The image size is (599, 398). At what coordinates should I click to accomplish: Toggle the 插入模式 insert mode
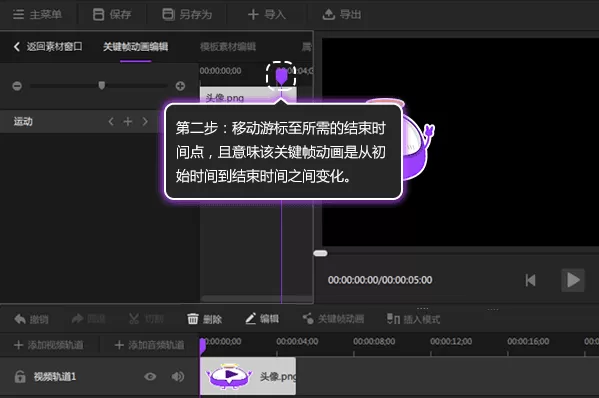[x=413, y=319]
